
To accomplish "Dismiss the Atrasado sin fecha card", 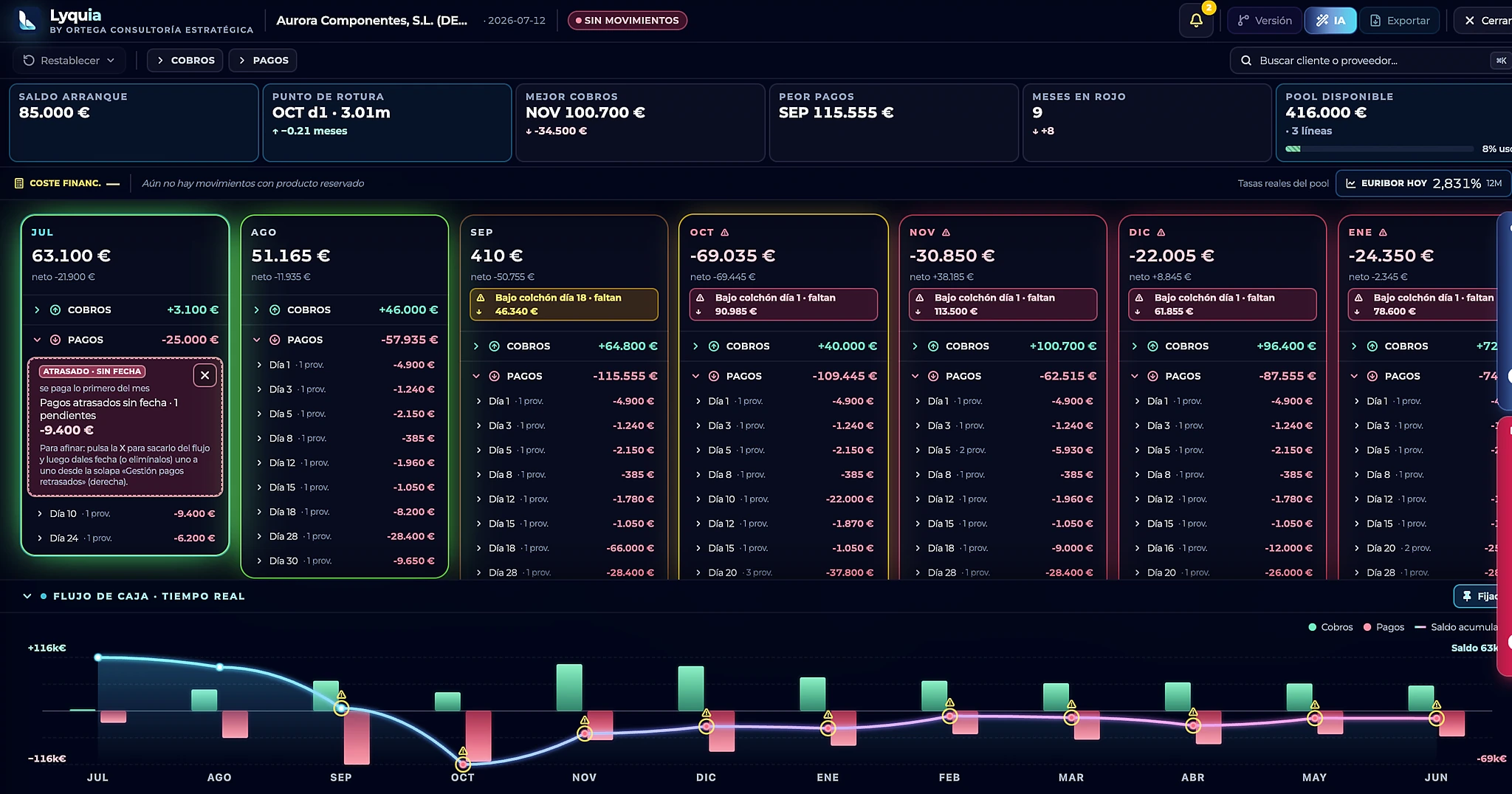I will pos(205,375).
